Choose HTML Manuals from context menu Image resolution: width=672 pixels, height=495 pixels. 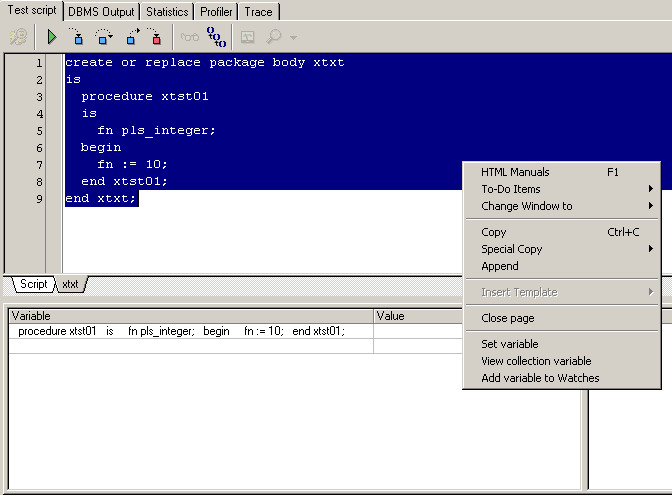pos(561,172)
